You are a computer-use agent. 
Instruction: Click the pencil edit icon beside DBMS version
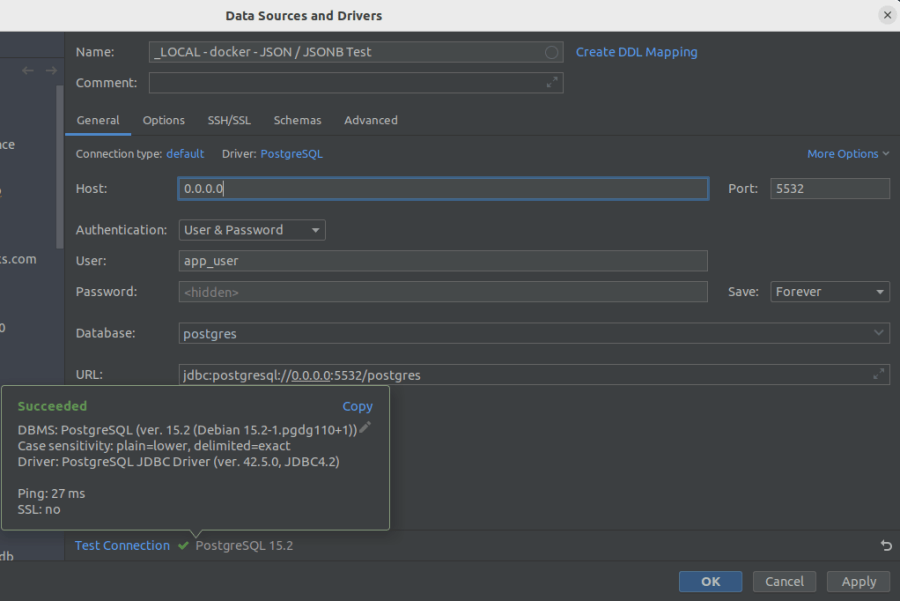pyautogui.click(x=366, y=426)
